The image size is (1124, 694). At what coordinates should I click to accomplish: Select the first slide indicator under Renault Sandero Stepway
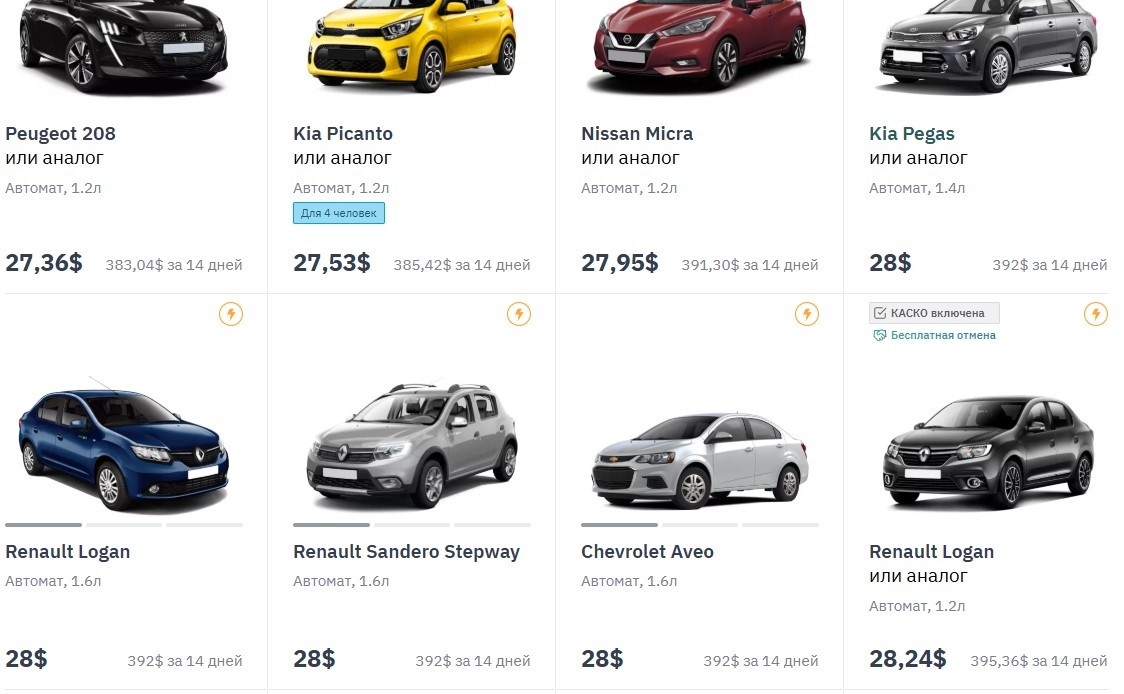point(331,524)
